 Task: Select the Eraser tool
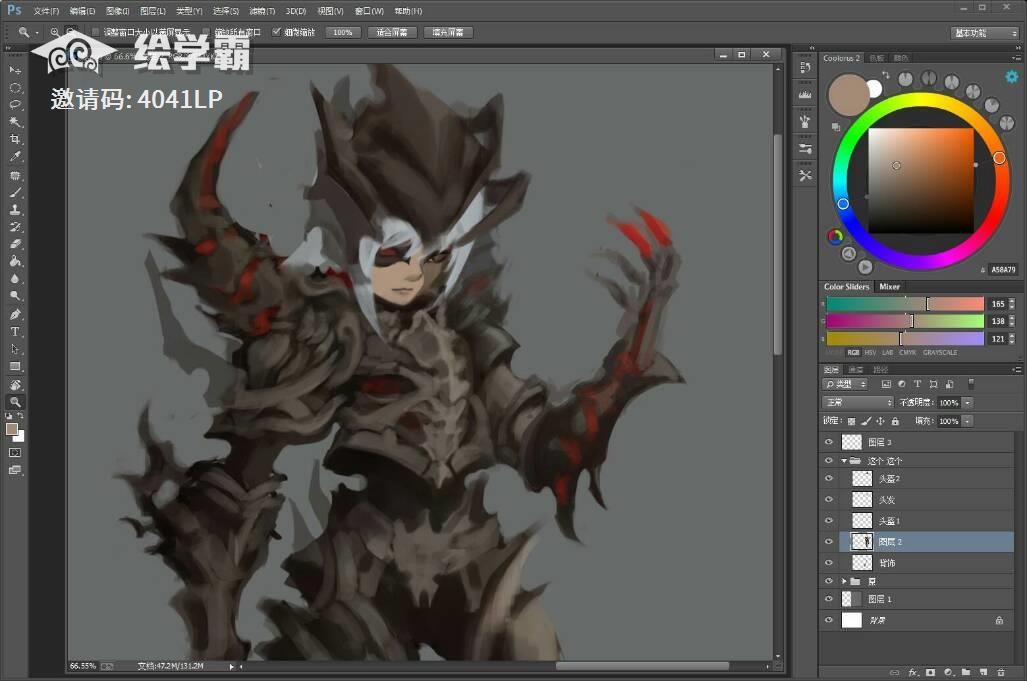point(15,244)
